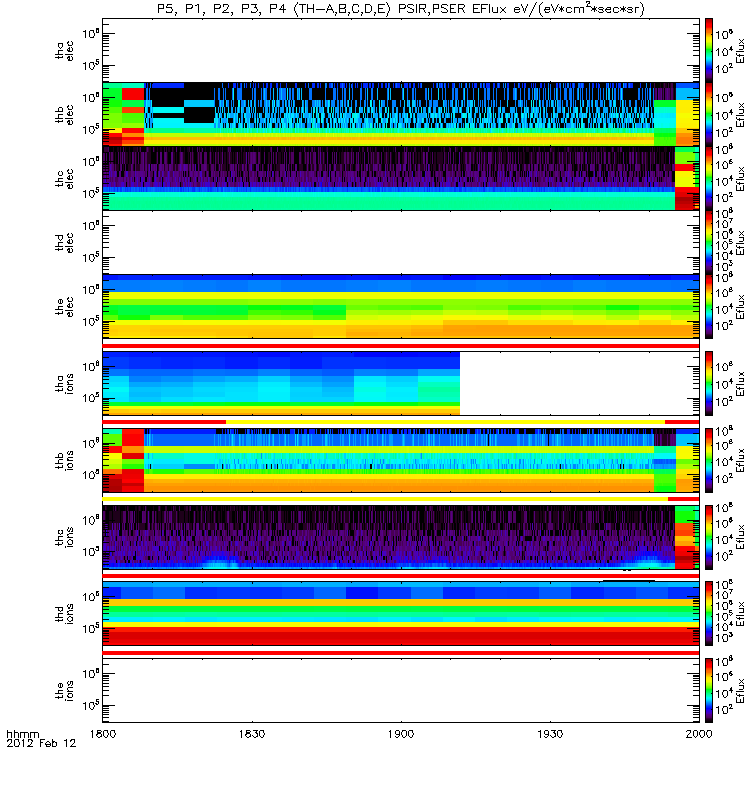Click the blue tha ions spectrogram data

click(281, 384)
